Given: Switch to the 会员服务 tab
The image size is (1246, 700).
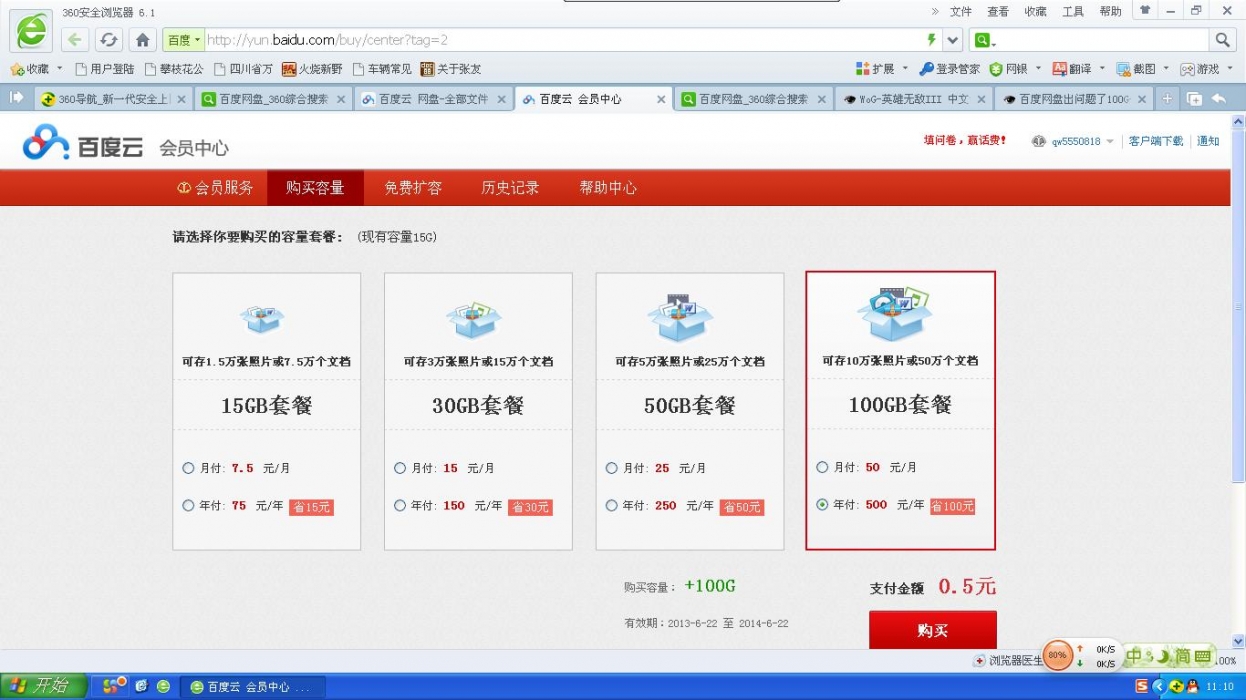Looking at the screenshot, I should [215, 187].
